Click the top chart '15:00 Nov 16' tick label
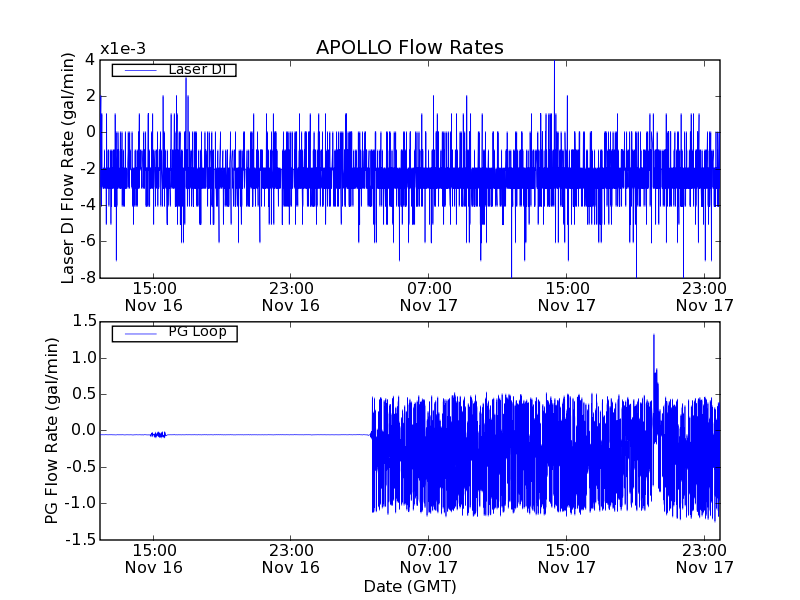Image resolution: width=800 pixels, height=600 pixels. click(x=154, y=297)
